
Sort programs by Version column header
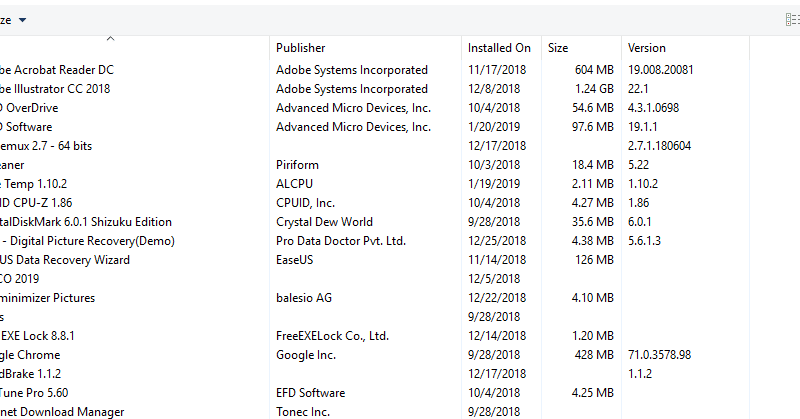click(x=686, y=48)
